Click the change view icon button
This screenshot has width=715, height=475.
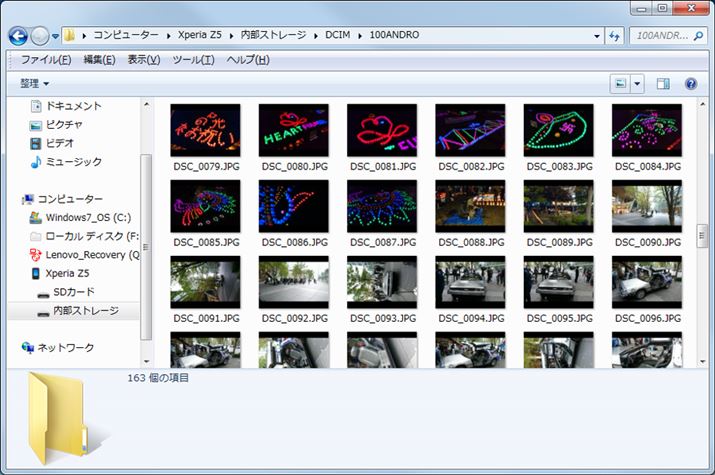click(621, 84)
